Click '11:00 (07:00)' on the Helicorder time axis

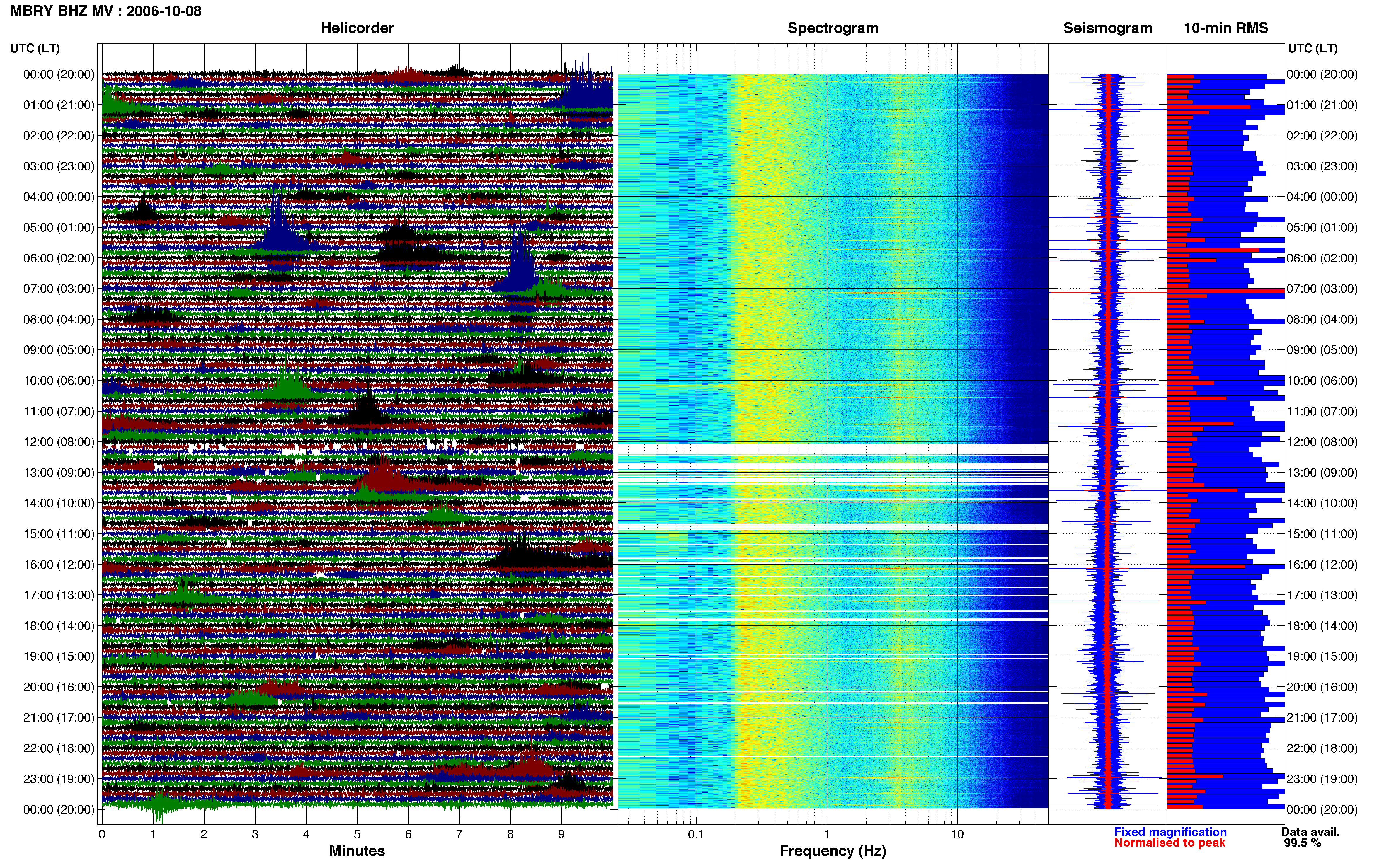point(59,412)
